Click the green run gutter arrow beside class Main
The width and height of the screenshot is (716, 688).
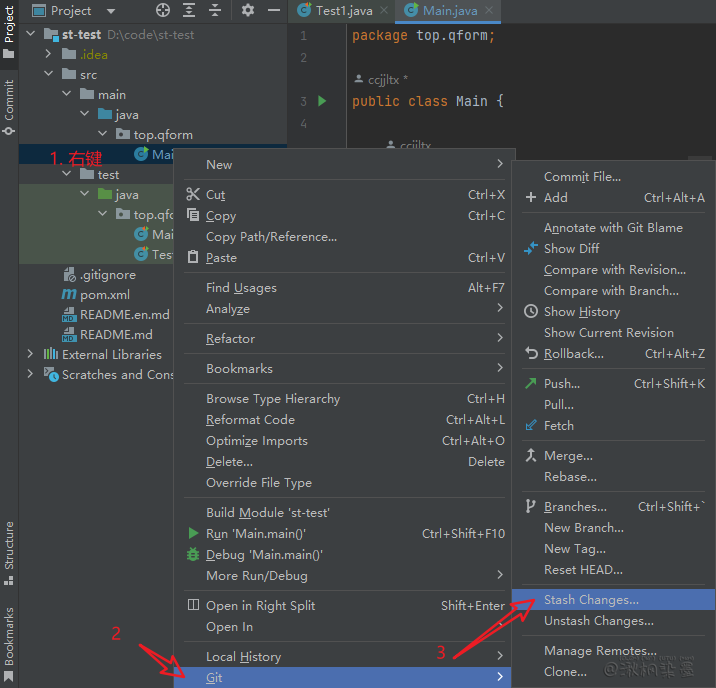(322, 101)
